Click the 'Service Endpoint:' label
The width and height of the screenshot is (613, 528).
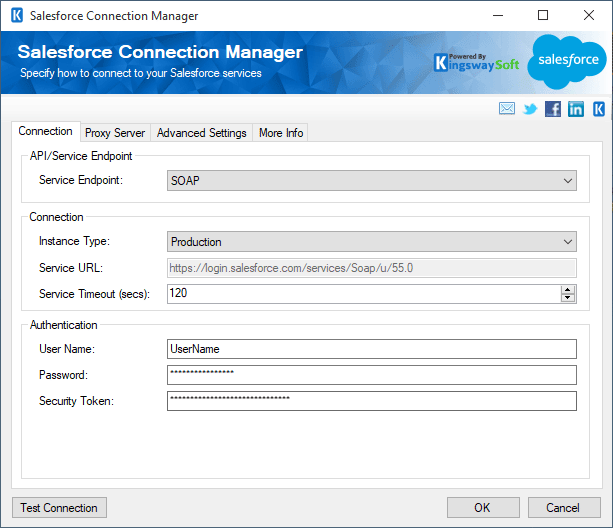point(81,180)
